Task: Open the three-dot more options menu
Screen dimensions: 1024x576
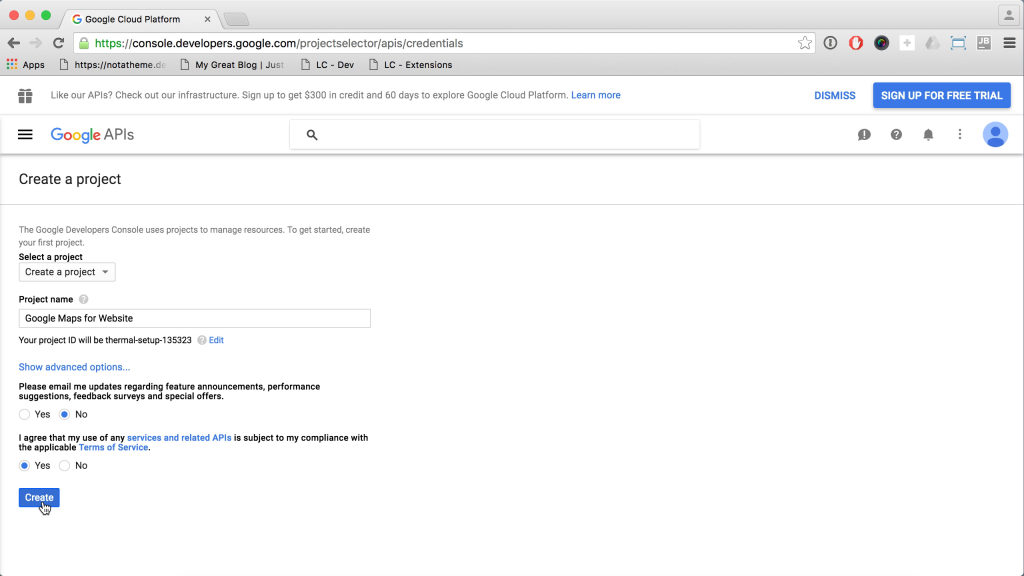Action: (960, 135)
